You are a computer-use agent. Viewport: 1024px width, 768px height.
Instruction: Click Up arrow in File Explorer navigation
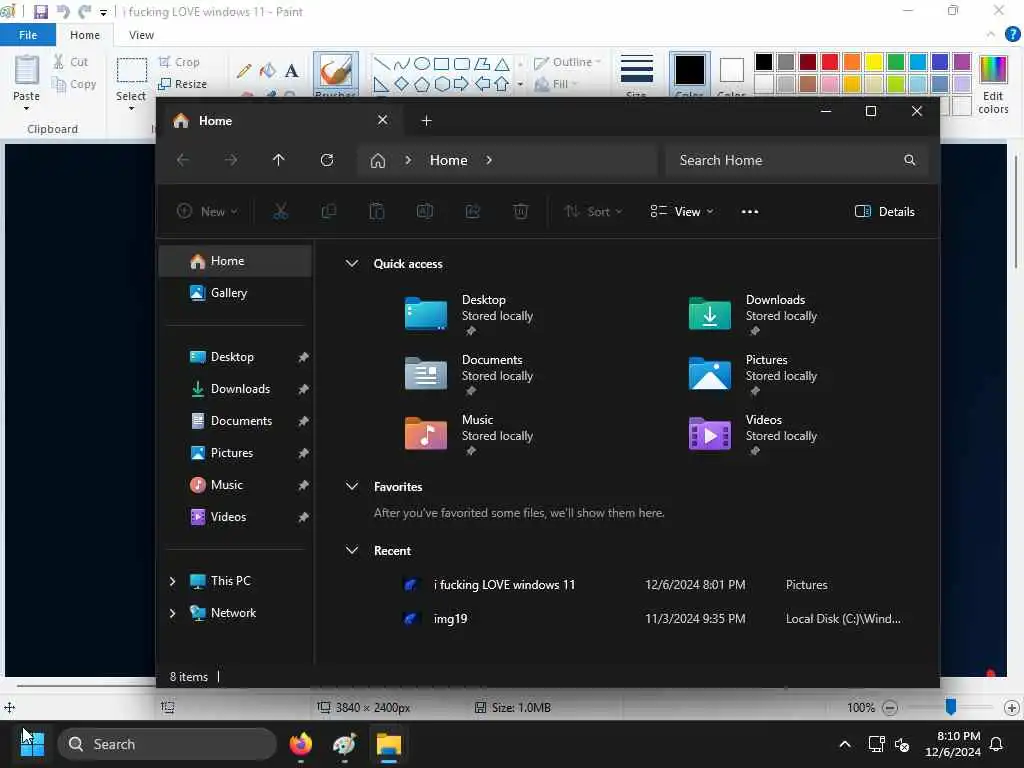[x=279, y=160]
